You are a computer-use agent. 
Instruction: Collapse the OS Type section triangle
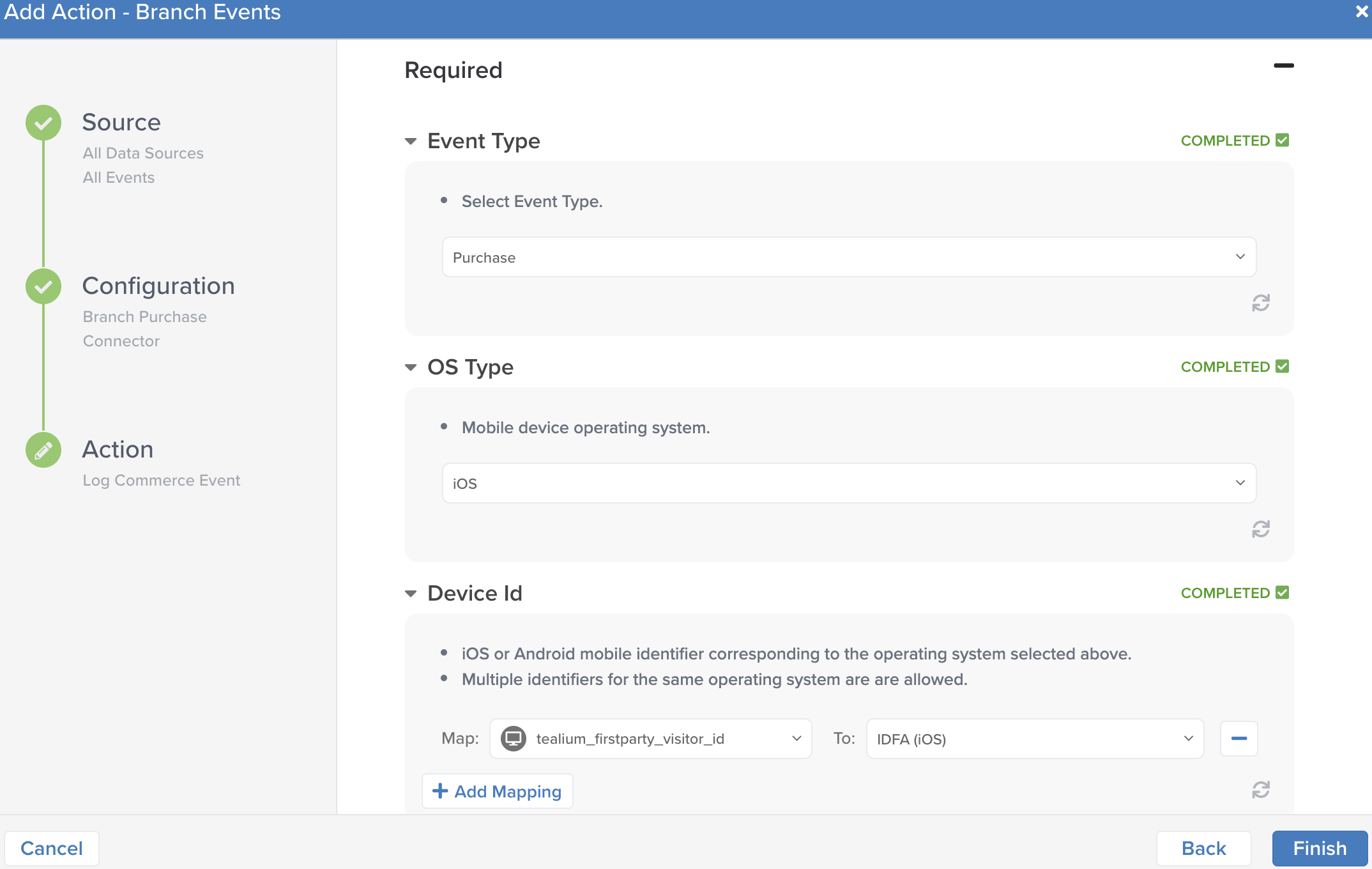411,367
